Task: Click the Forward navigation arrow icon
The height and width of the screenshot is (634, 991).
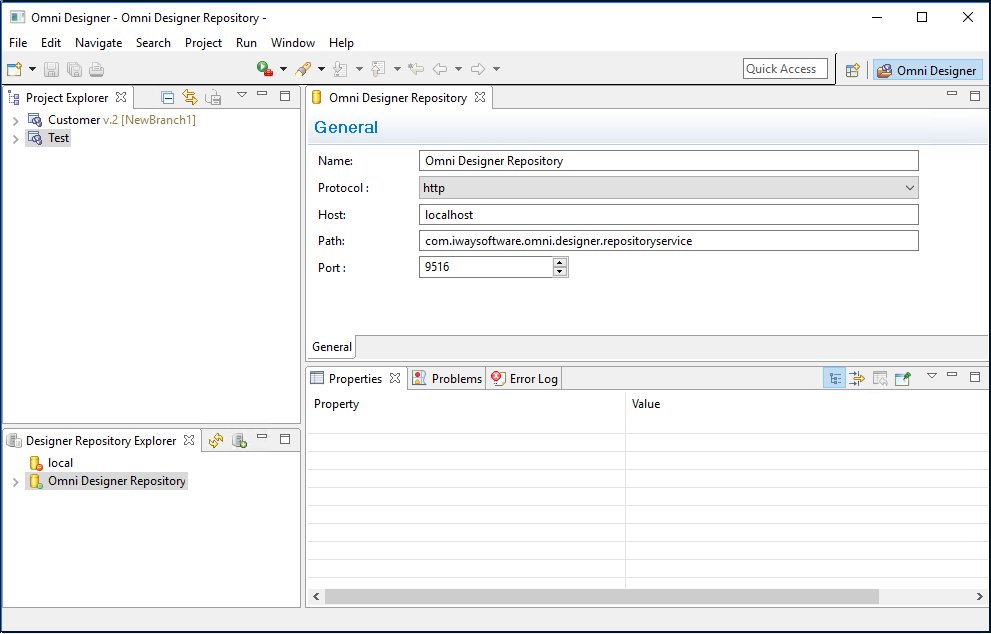Action: [478, 68]
